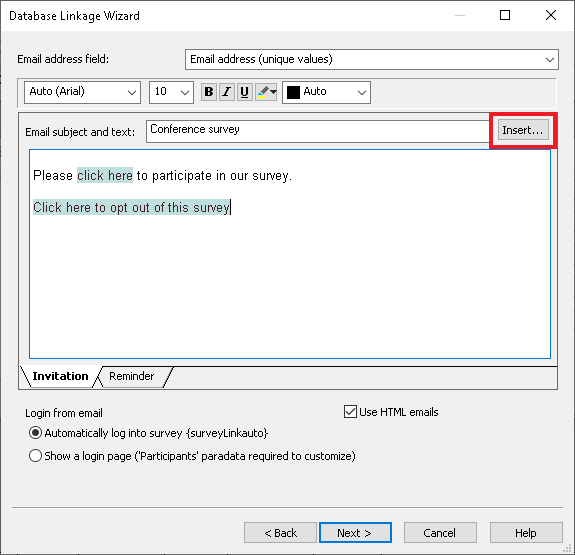Open the Auto text color dropdown
Image resolution: width=575 pixels, height=555 pixels.
pyautogui.click(x=326, y=92)
